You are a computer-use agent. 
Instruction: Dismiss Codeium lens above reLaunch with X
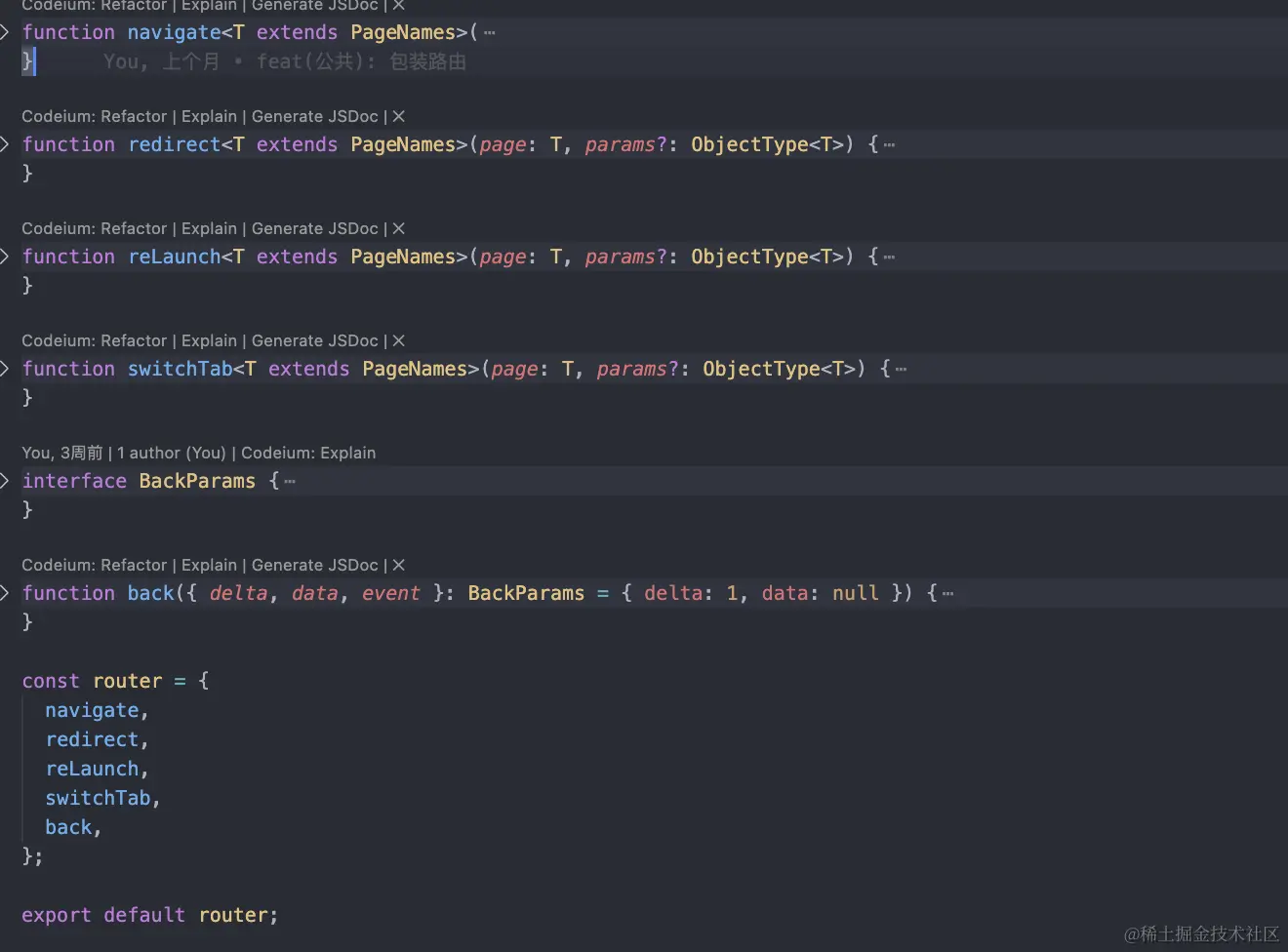pyautogui.click(x=398, y=228)
